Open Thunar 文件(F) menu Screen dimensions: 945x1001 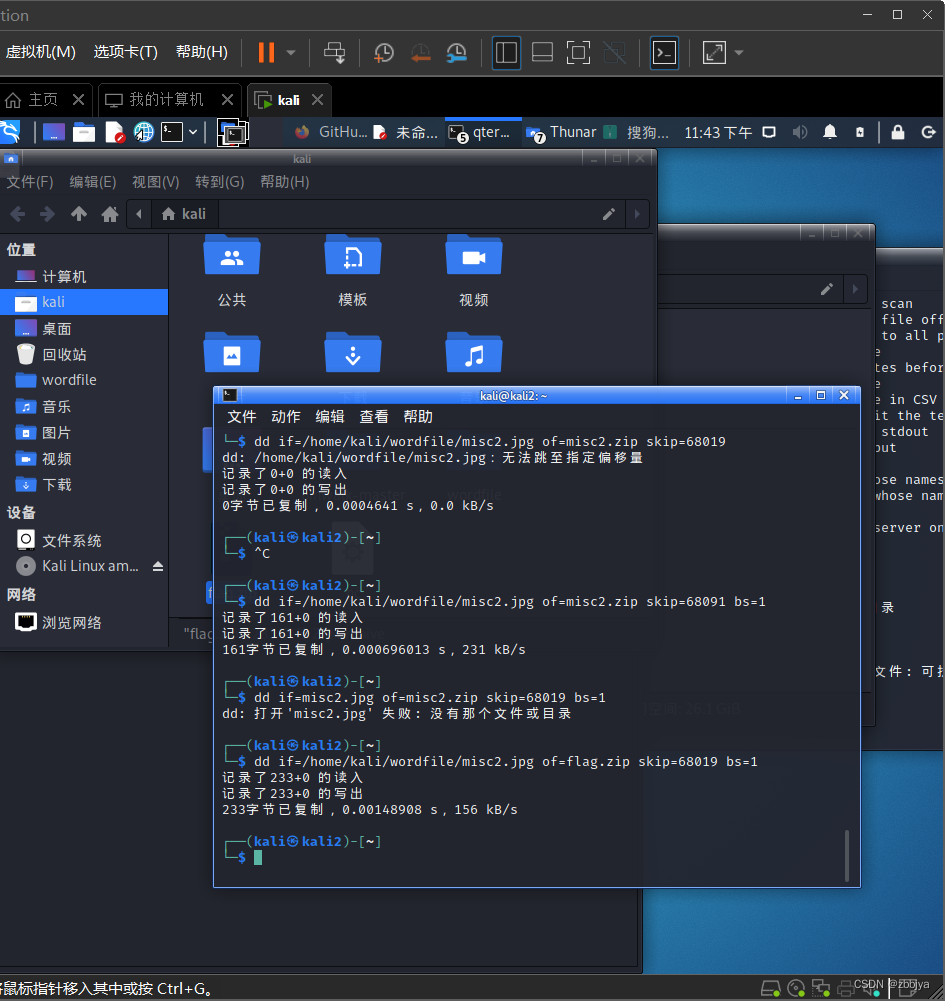click(29, 182)
